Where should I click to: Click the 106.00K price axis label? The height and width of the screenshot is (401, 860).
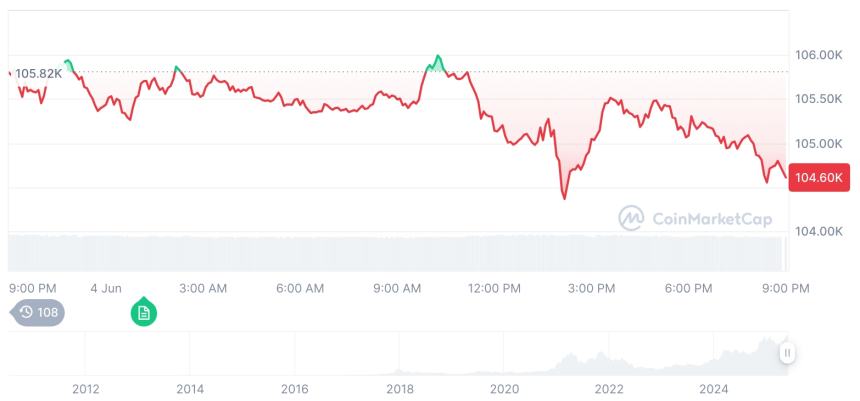(817, 55)
